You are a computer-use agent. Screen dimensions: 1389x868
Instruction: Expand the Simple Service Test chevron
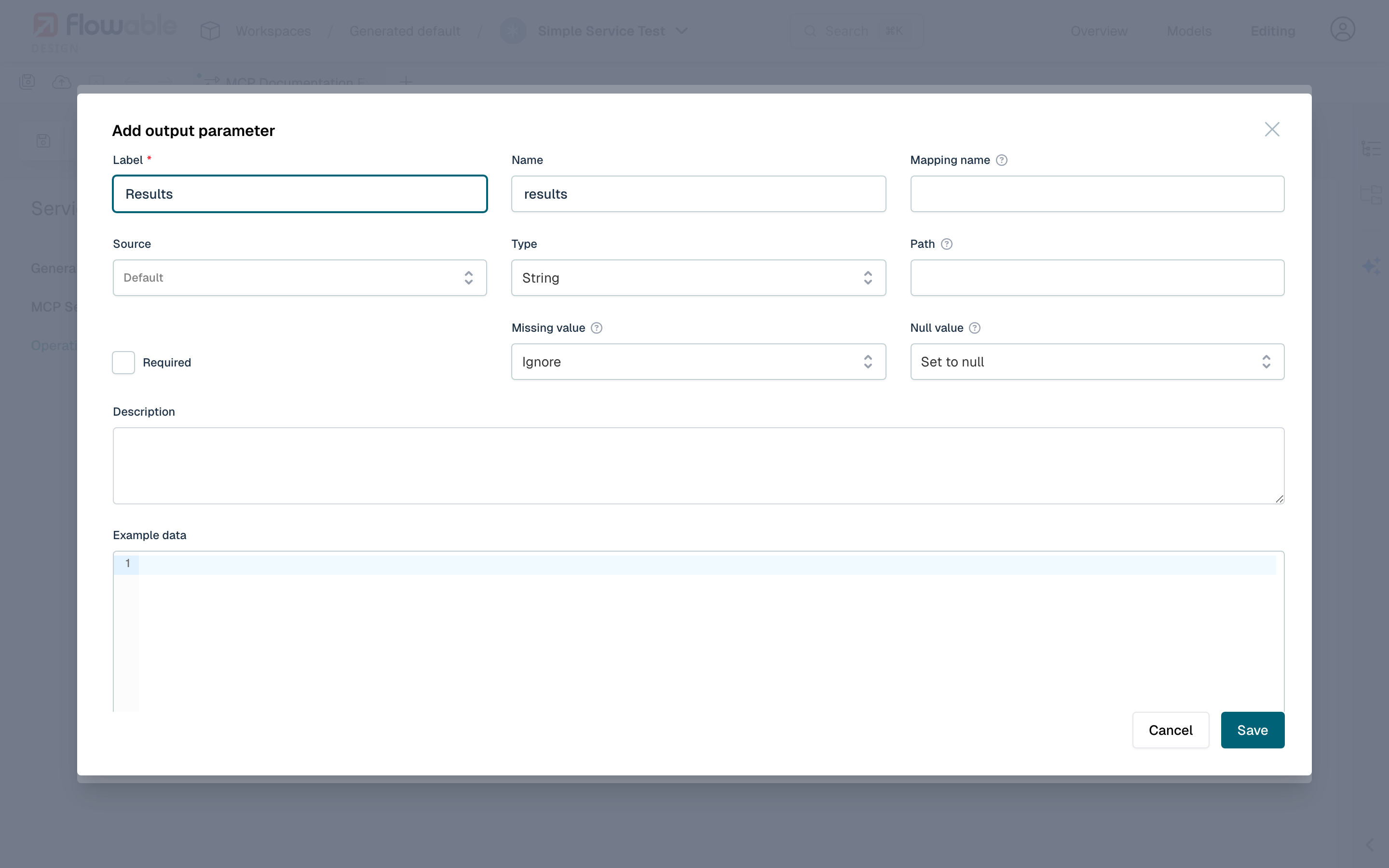click(682, 31)
